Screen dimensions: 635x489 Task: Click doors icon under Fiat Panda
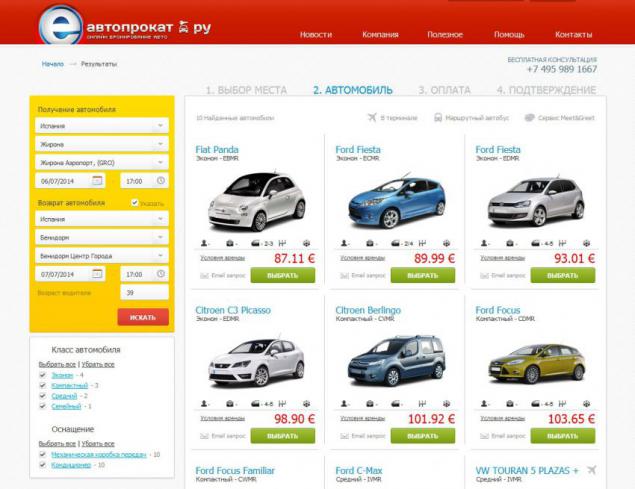[255, 243]
